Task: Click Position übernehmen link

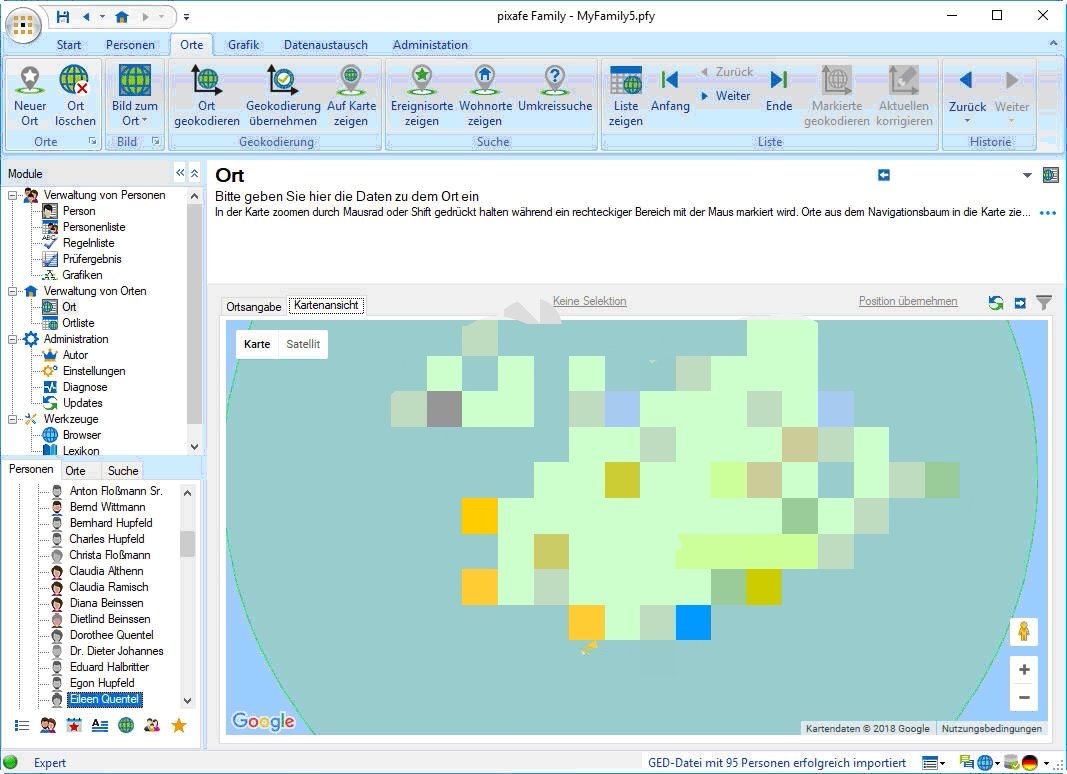Action: [908, 301]
